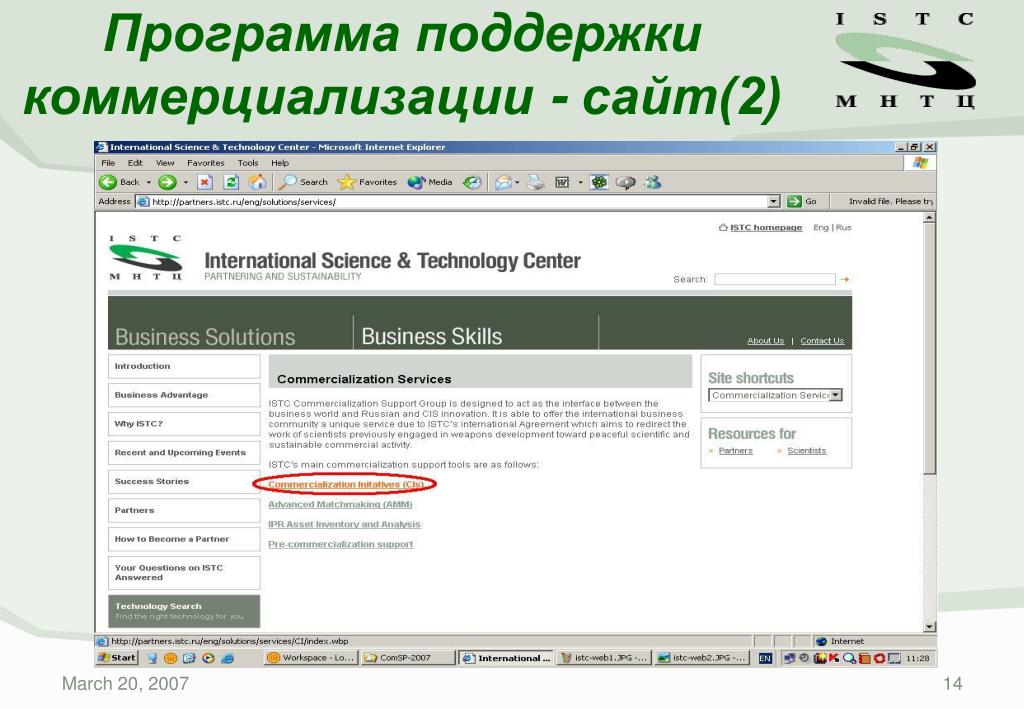Switch to istc-web1.JPG taskbar window
Viewport: 1024px width, 709px height.
pos(604,657)
